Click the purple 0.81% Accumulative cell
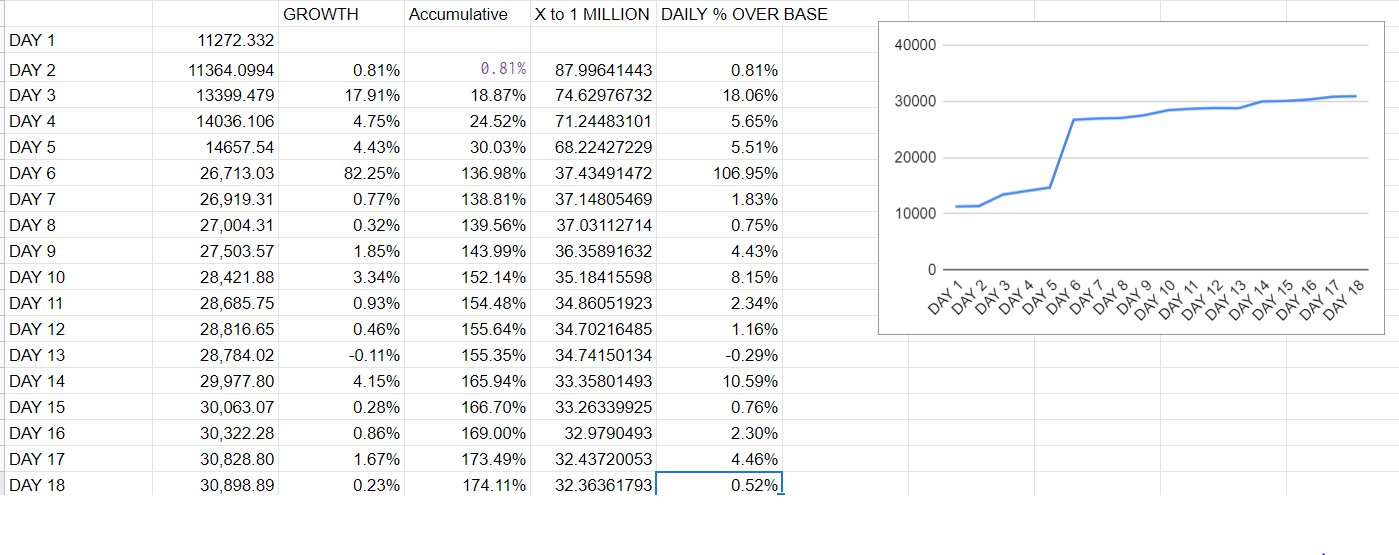 (467, 70)
